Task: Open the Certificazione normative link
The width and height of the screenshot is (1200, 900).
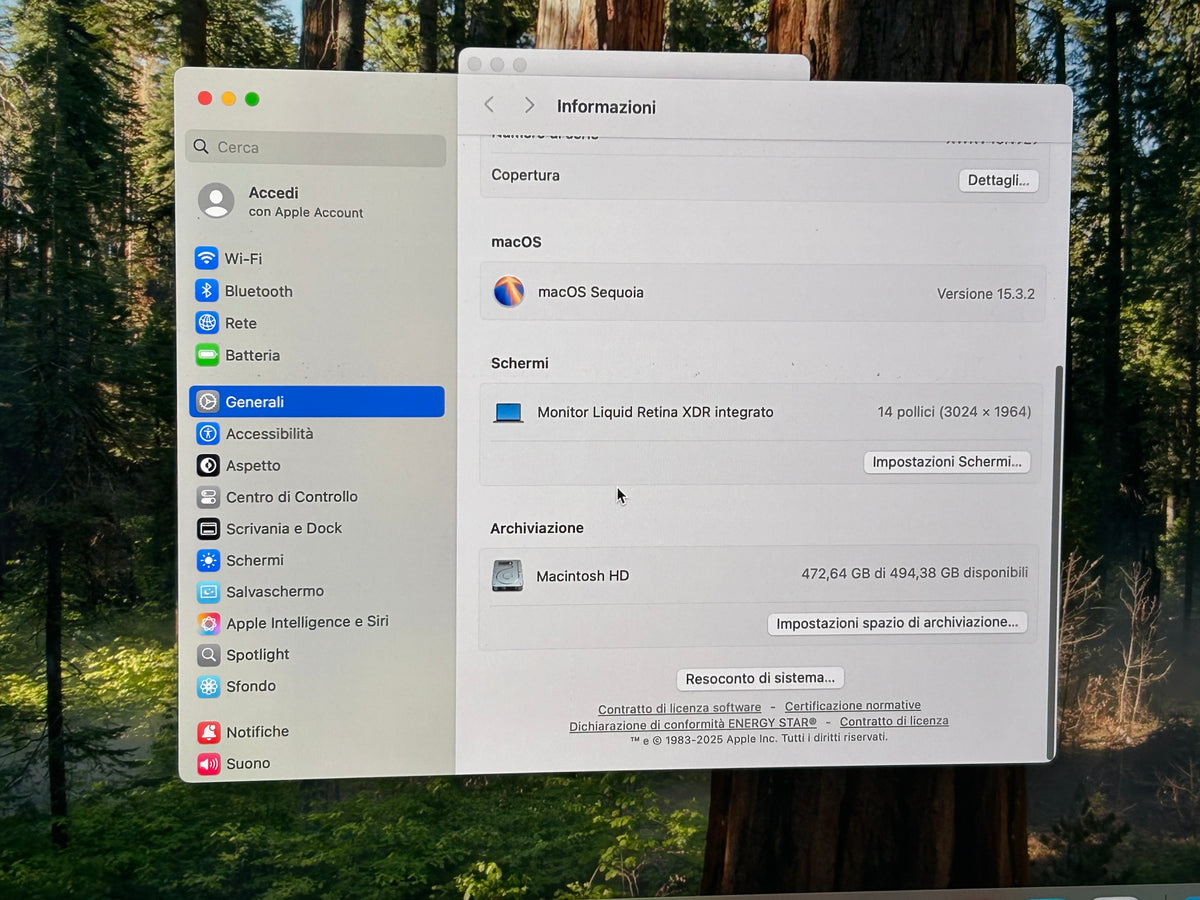Action: coord(852,706)
